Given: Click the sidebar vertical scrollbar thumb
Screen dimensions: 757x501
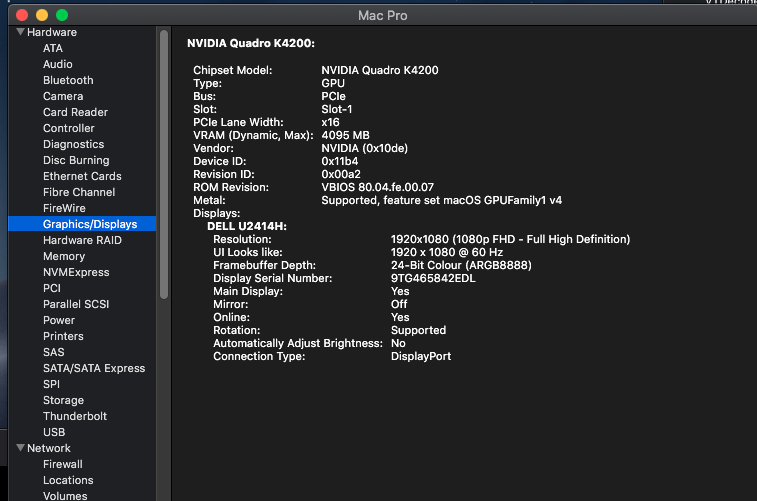Looking at the screenshot, I should [x=164, y=164].
